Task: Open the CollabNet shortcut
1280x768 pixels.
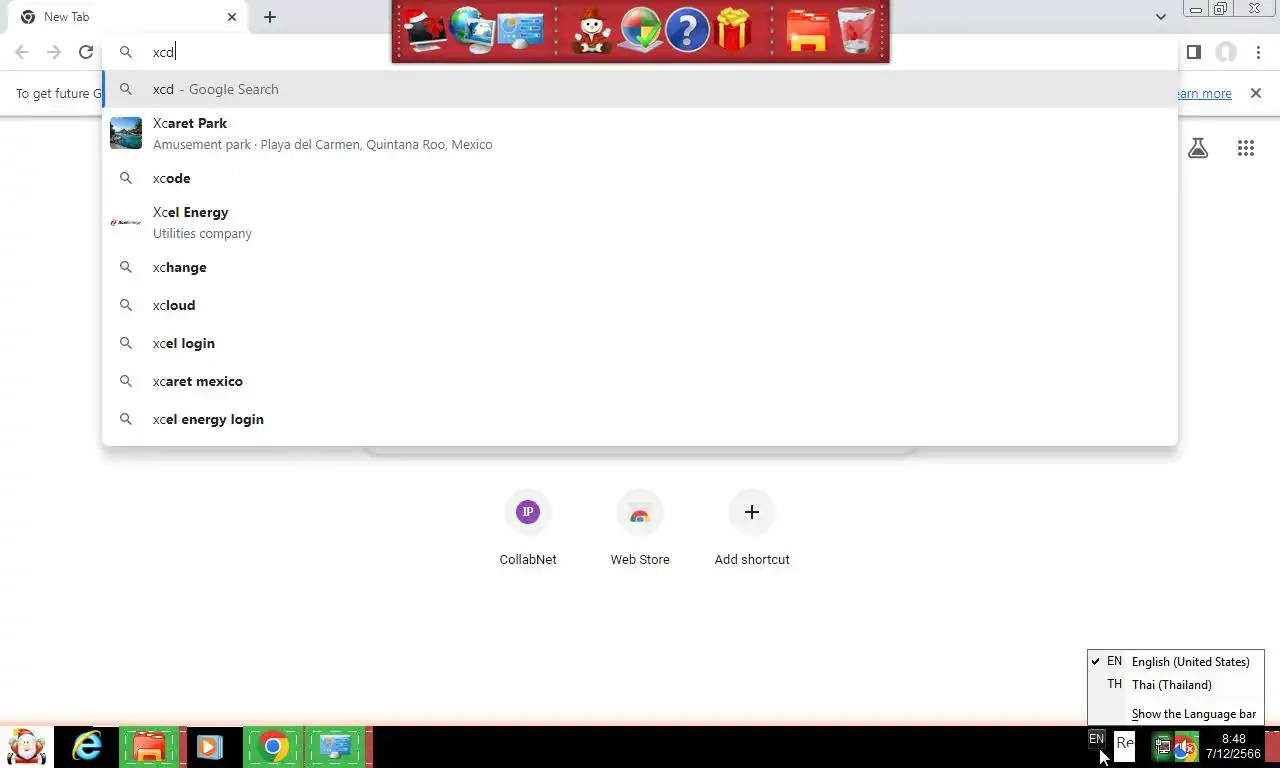Action: point(528,530)
